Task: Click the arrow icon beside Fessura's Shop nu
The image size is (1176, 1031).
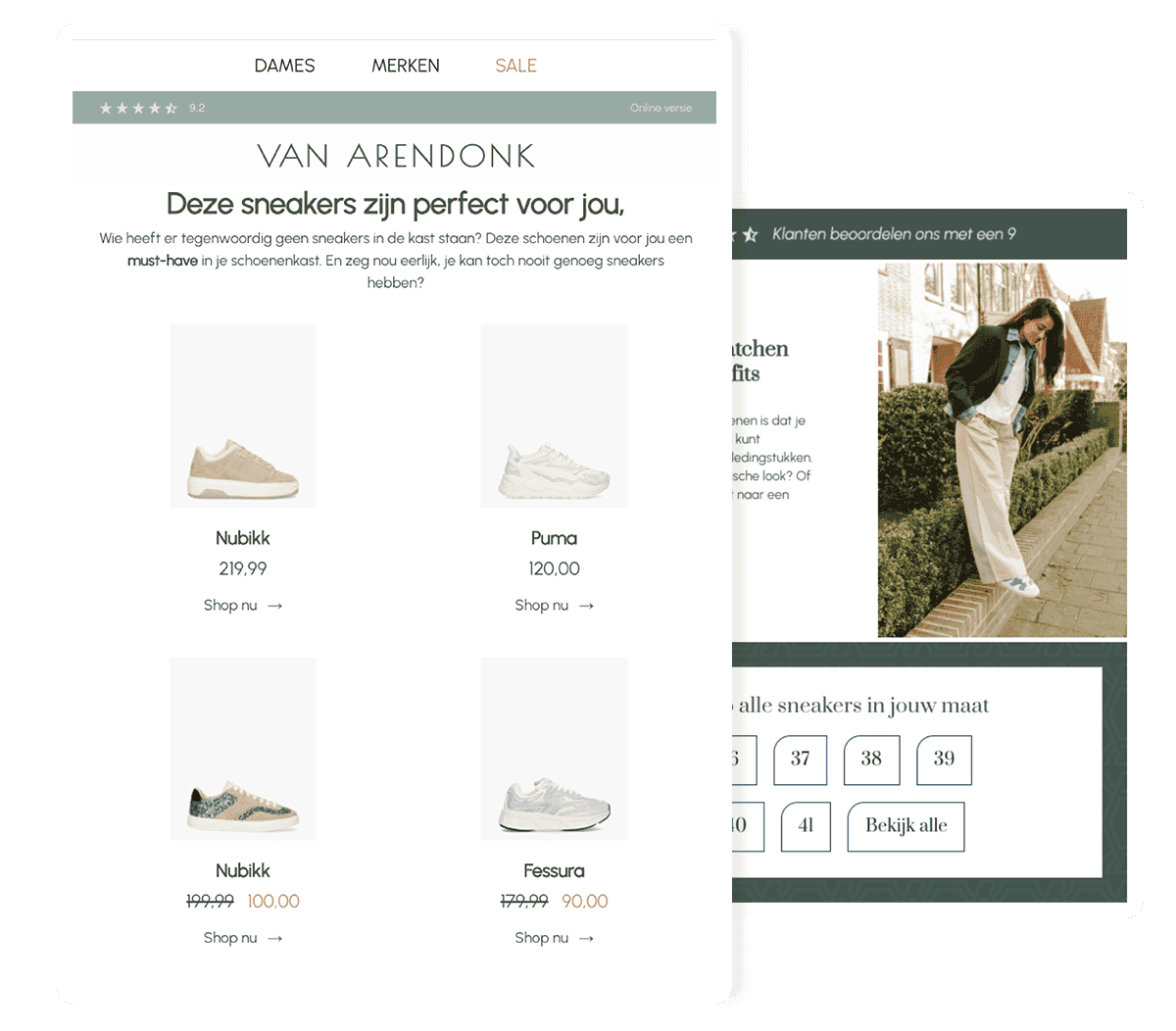Action: coord(586,938)
